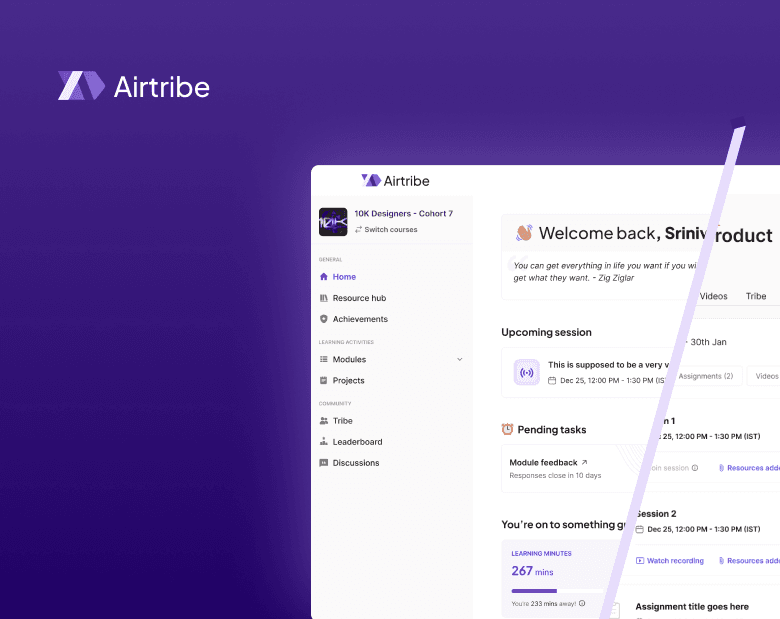Click the live session broadcast icon
Viewport: 780px width, 619px height.
527,372
